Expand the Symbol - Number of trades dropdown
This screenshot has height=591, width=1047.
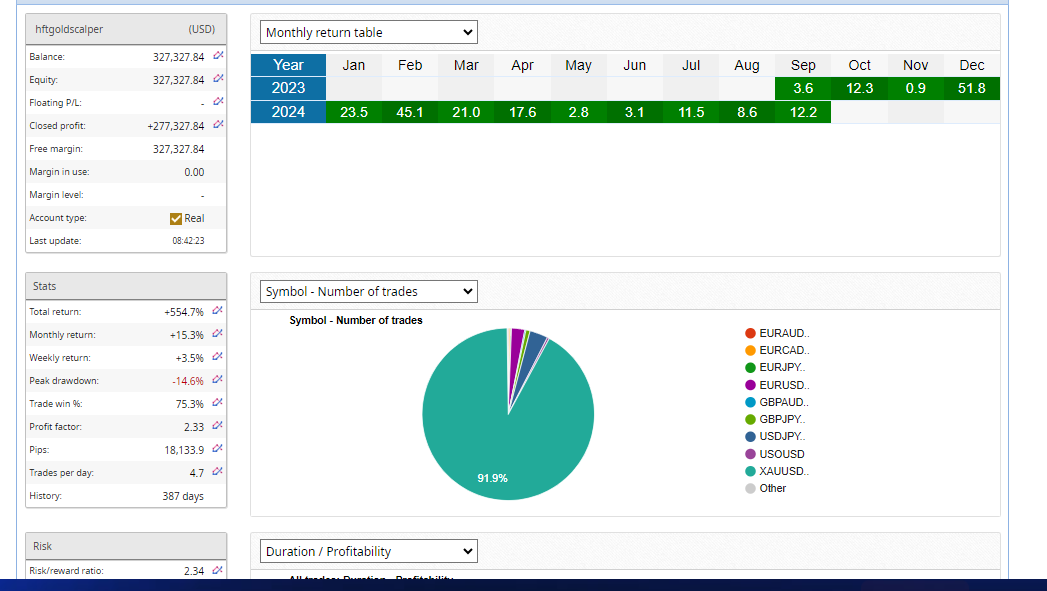coord(369,292)
